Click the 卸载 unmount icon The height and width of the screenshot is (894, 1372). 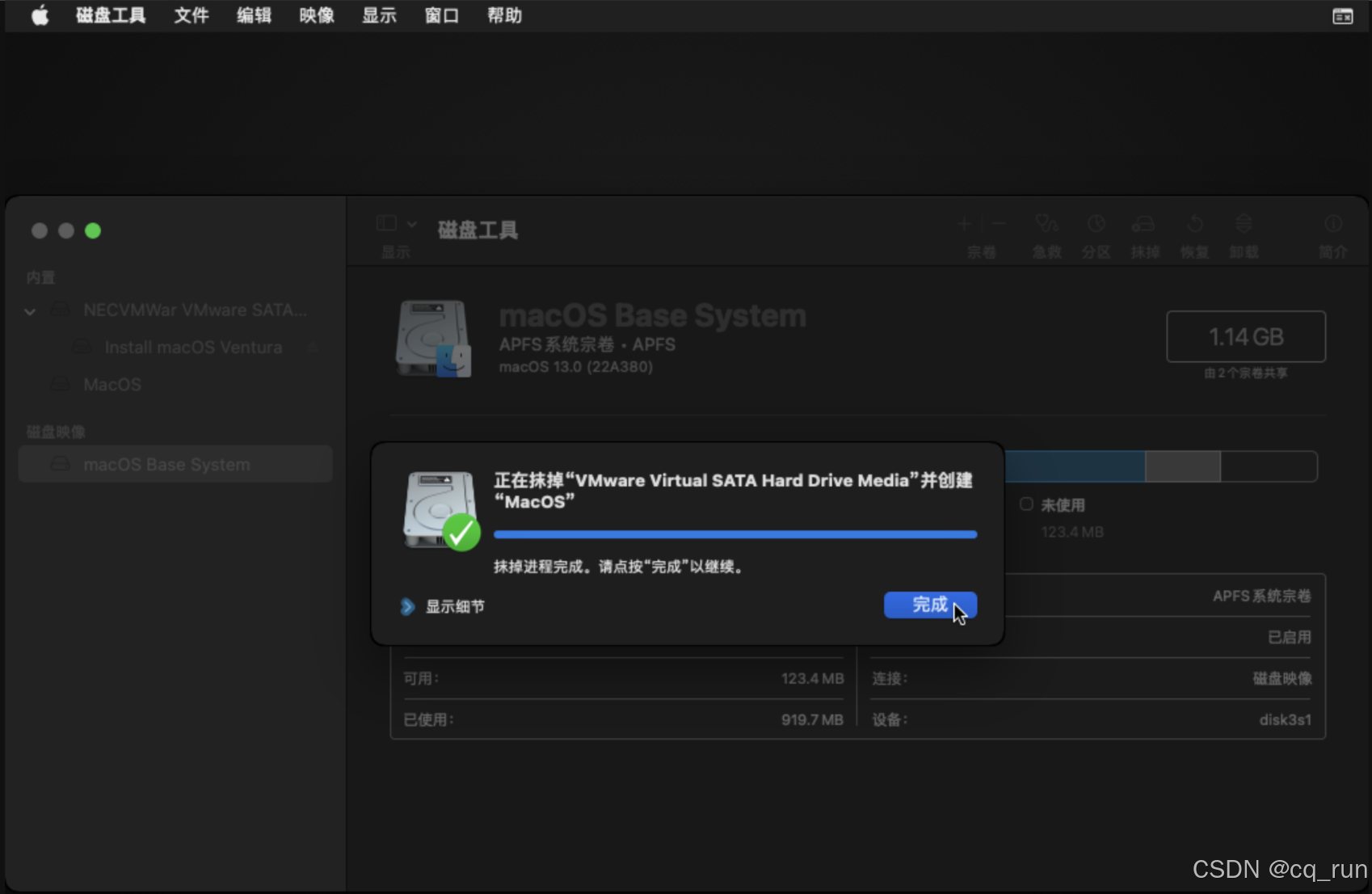(x=1244, y=224)
